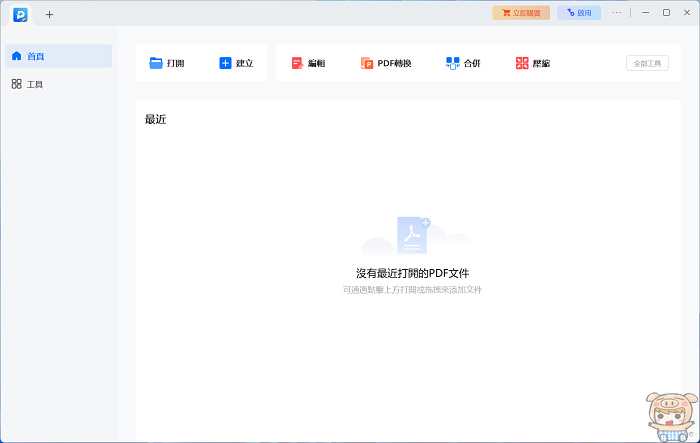Click the red 壓縮 compress icon
Screen dimensions: 700x443
(522, 63)
